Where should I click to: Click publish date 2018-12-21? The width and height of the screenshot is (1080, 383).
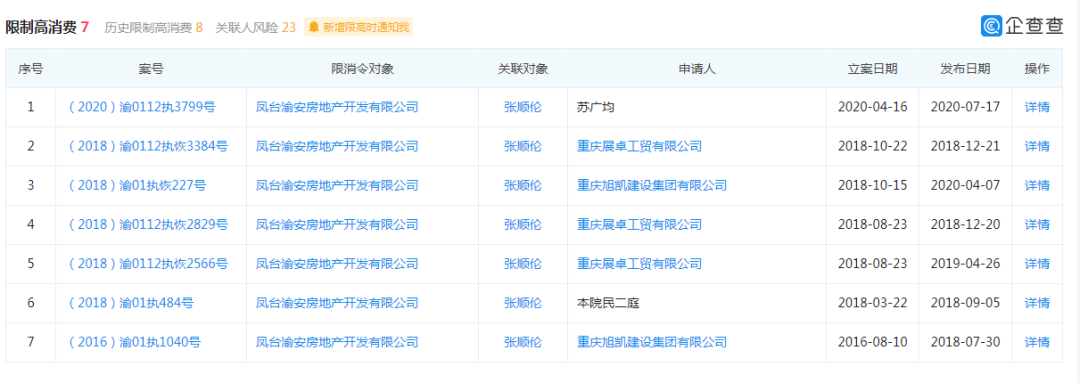coord(965,147)
